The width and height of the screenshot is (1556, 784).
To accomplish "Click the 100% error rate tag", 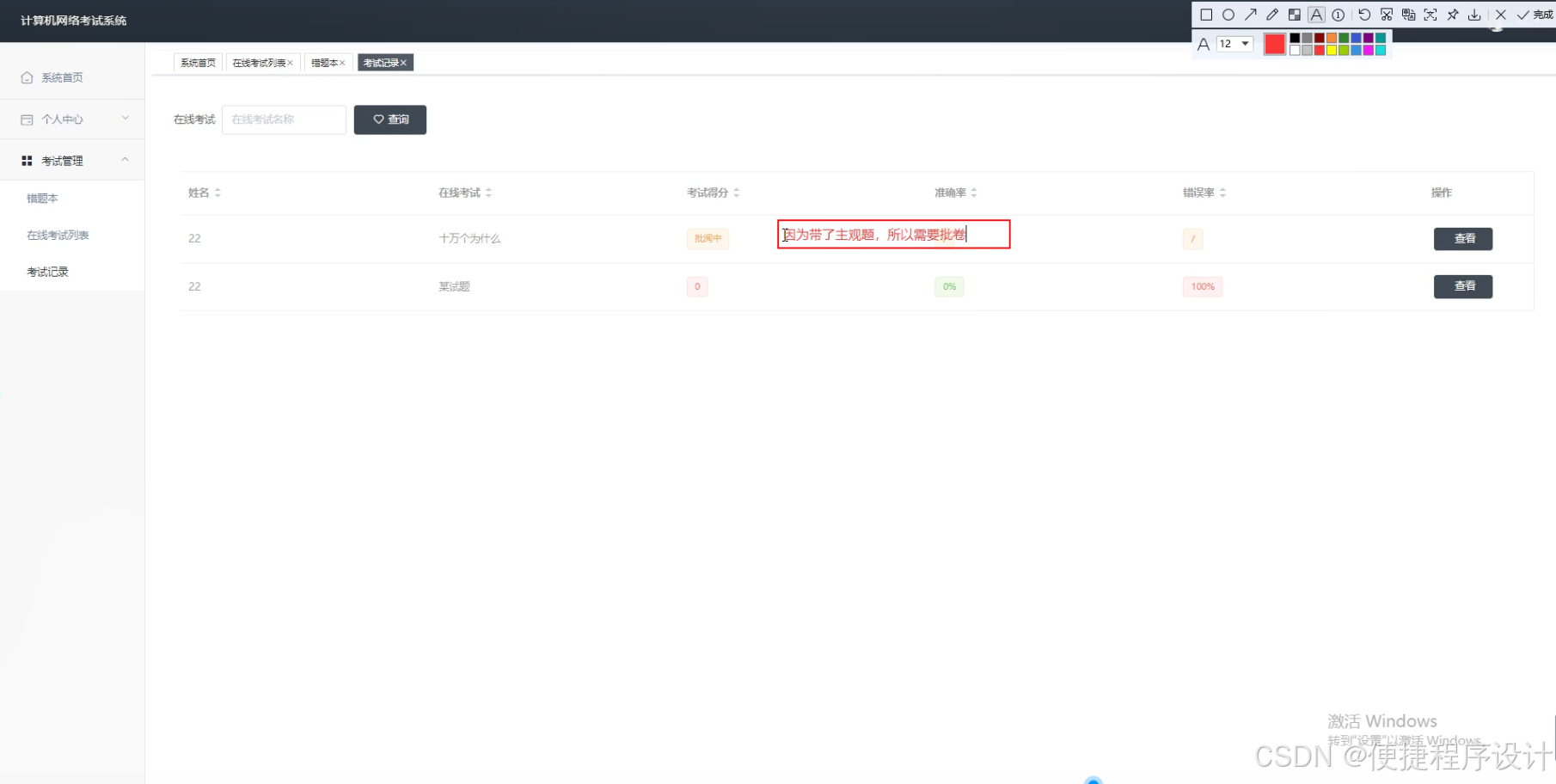I will 1203,286.
